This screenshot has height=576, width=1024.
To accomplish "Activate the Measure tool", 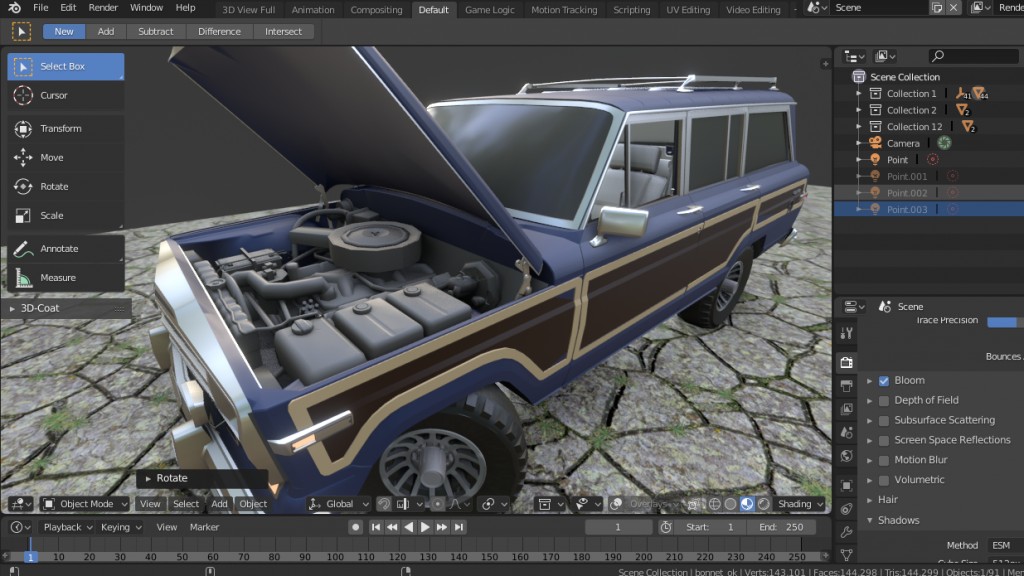I will coord(60,277).
